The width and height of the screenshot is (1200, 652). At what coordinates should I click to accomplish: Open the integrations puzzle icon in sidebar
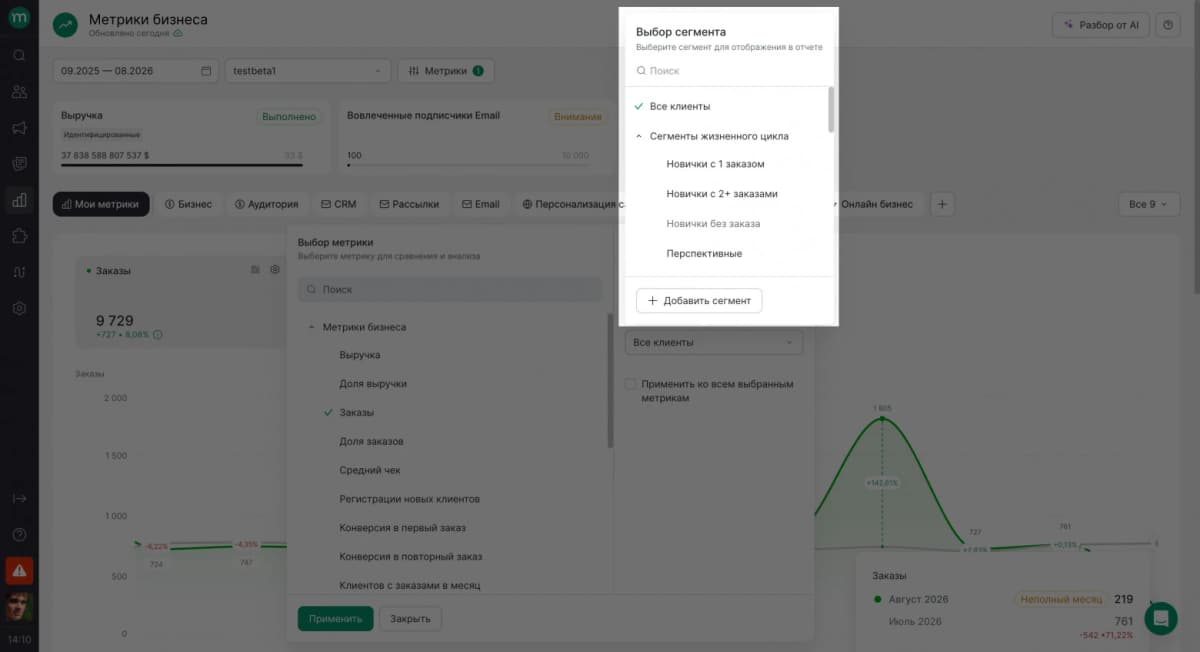19,236
